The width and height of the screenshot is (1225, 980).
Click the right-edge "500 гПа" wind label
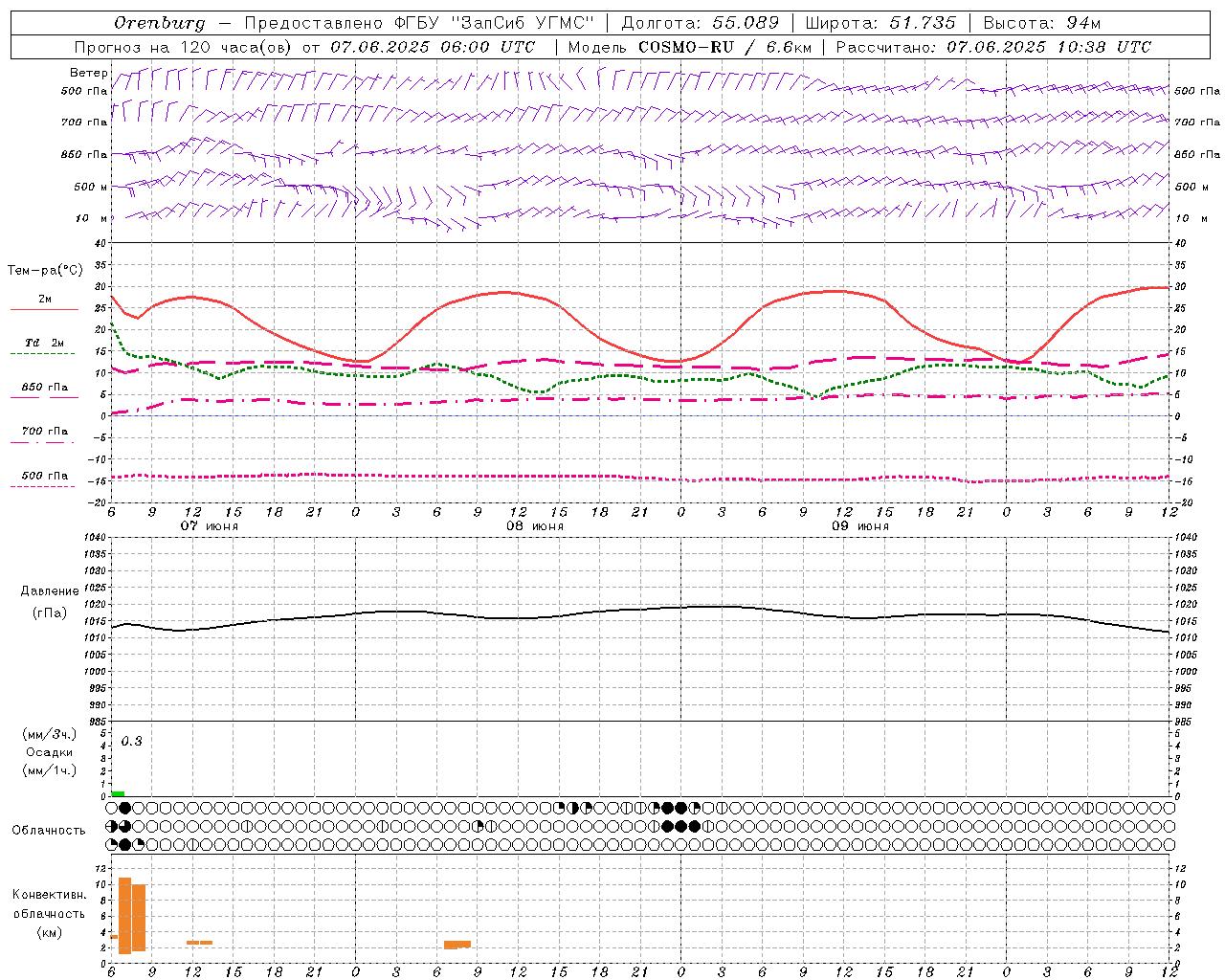tap(1197, 91)
